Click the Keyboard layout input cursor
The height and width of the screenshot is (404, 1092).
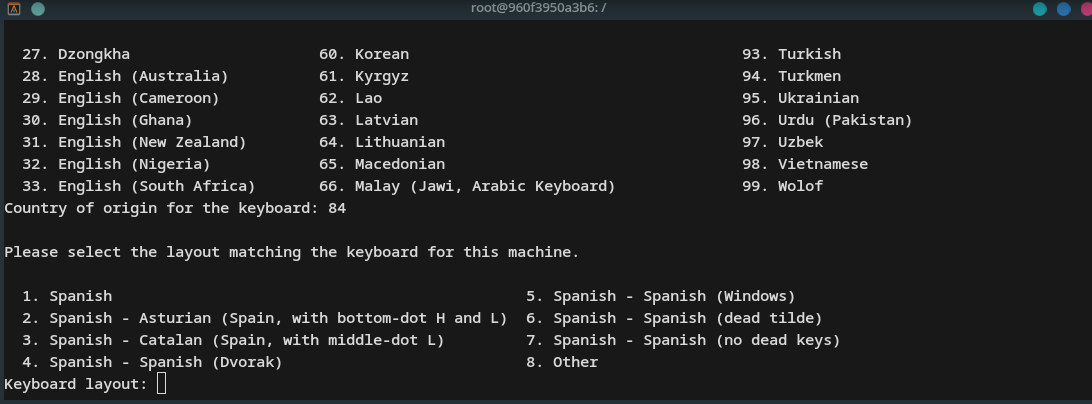point(162,383)
